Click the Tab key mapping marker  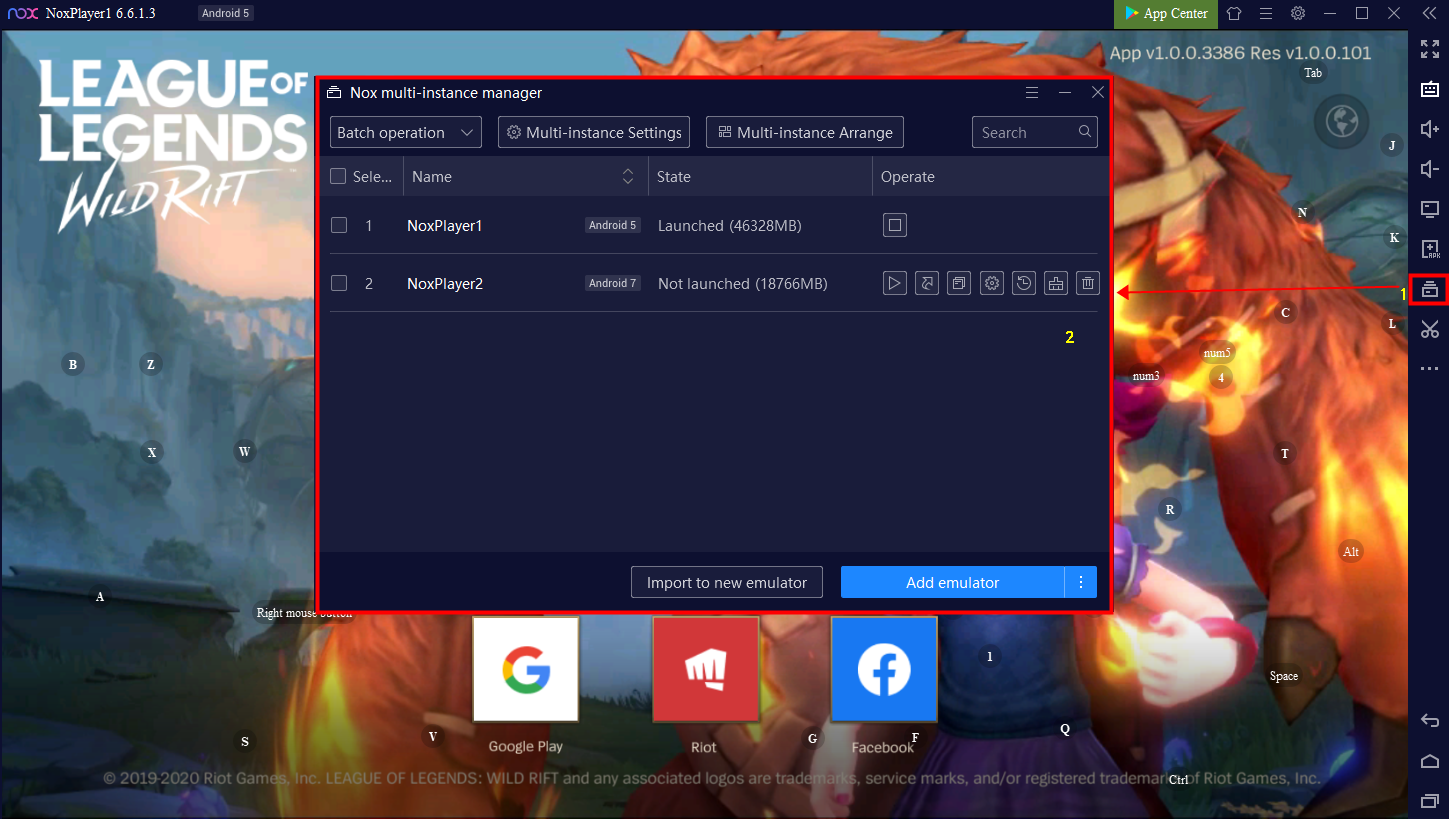click(x=1313, y=73)
